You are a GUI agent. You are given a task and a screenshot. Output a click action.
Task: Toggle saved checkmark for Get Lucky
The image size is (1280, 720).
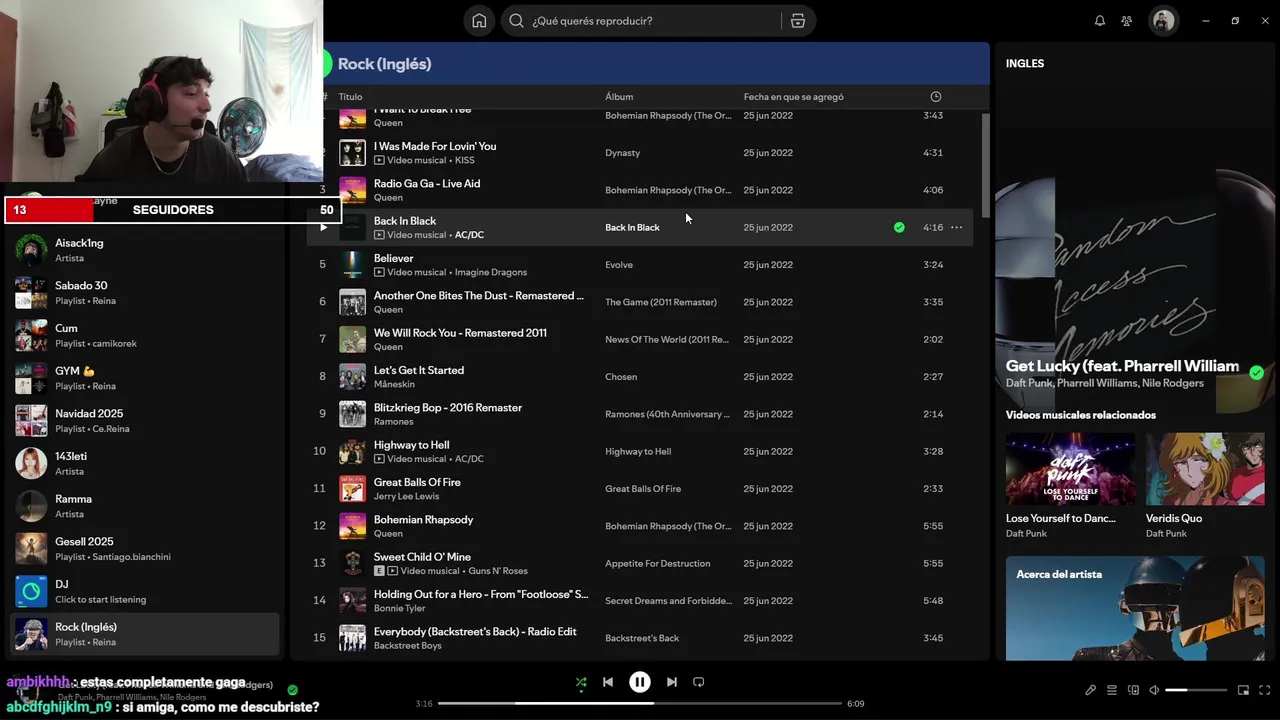(1257, 373)
